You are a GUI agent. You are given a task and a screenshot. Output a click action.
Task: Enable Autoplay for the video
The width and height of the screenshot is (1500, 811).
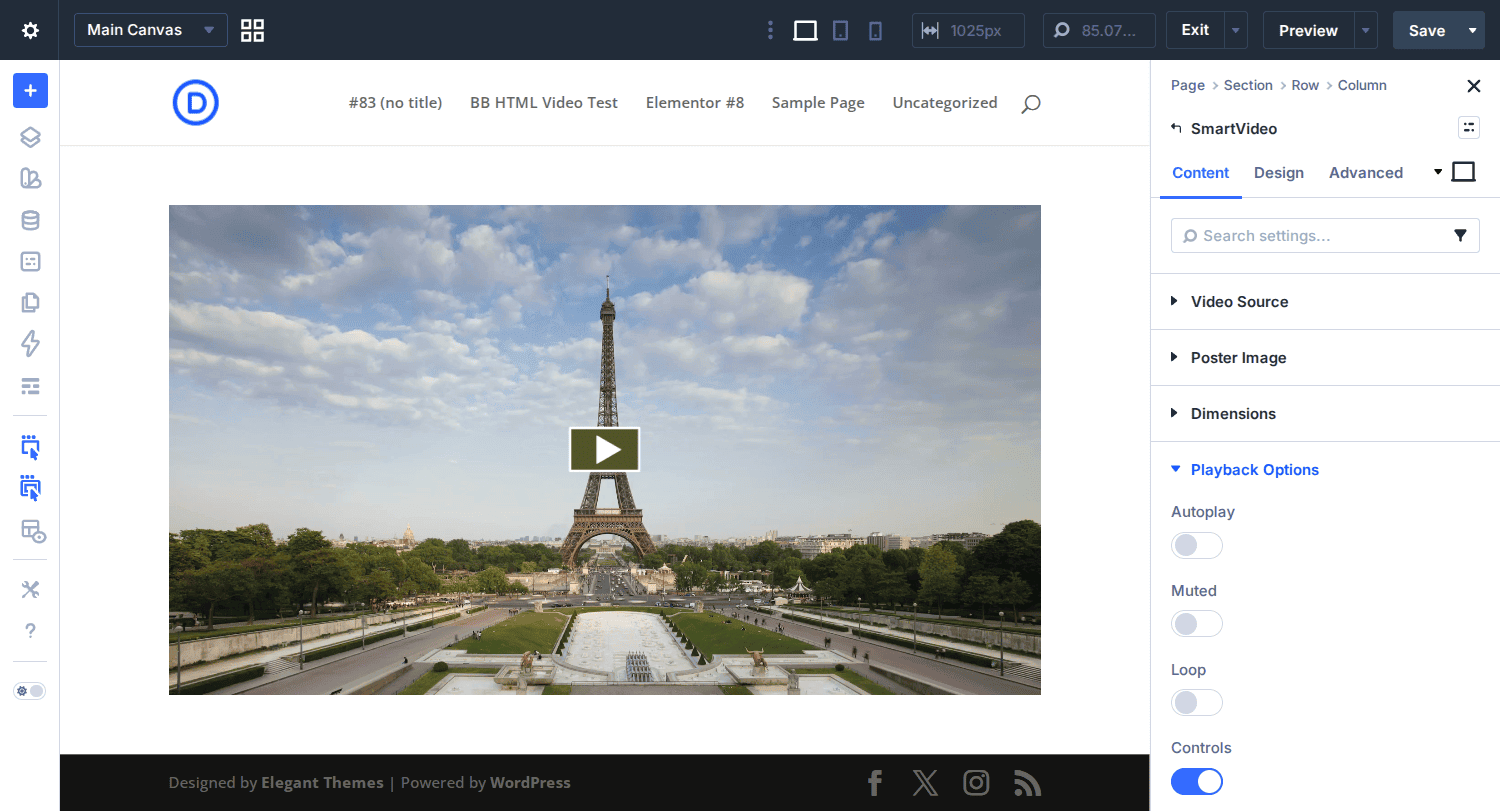[1196, 545]
